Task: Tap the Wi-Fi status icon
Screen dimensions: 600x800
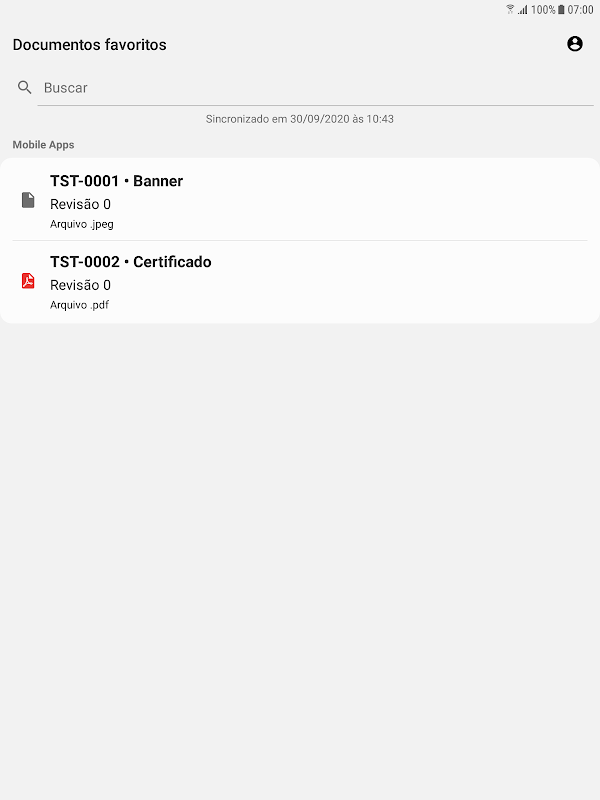Action: click(x=510, y=9)
